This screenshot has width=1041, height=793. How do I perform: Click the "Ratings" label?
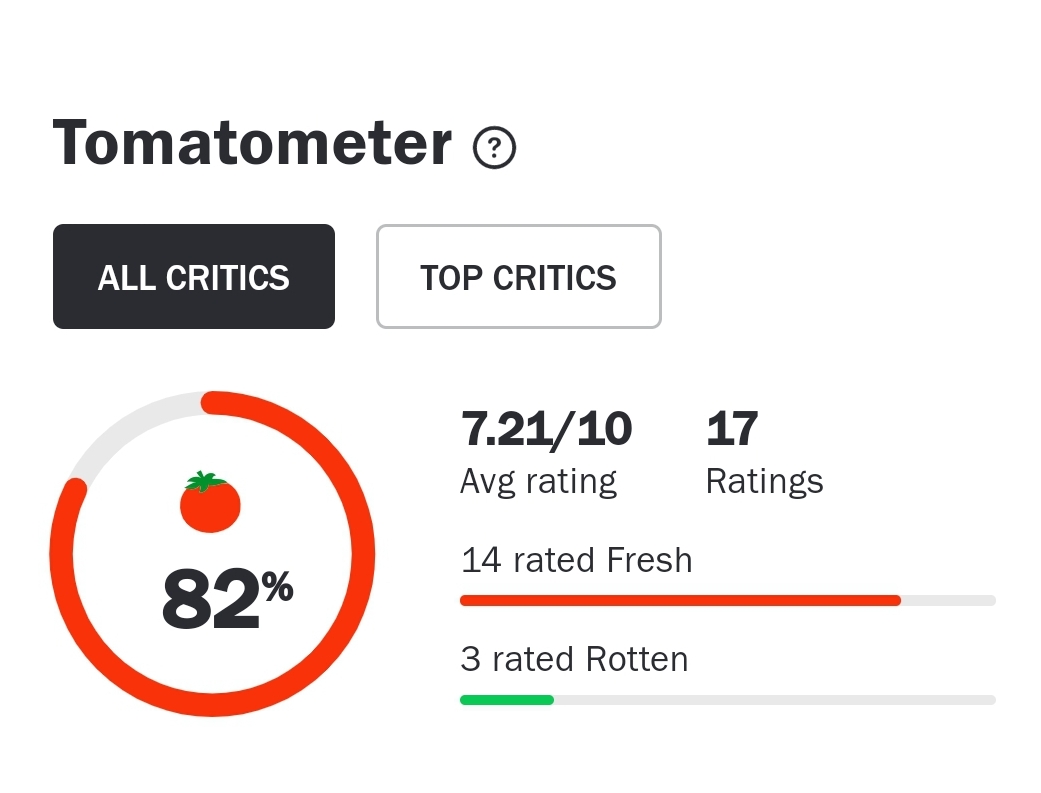point(764,481)
